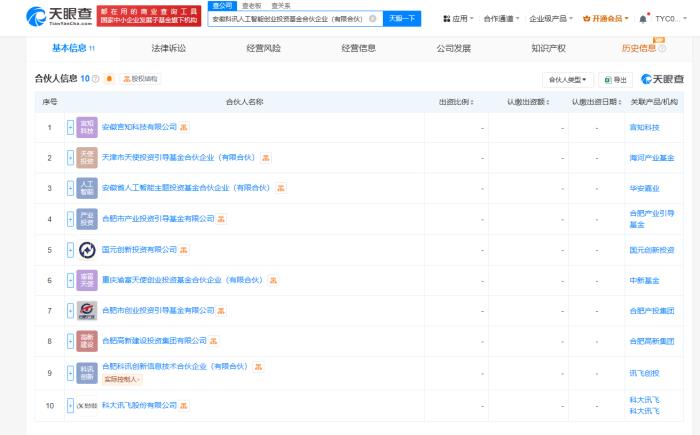Click the equity icon after 合肥科讯创新信息技术合伙企业
Viewport: 700px width, 435px height.
[258, 367]
